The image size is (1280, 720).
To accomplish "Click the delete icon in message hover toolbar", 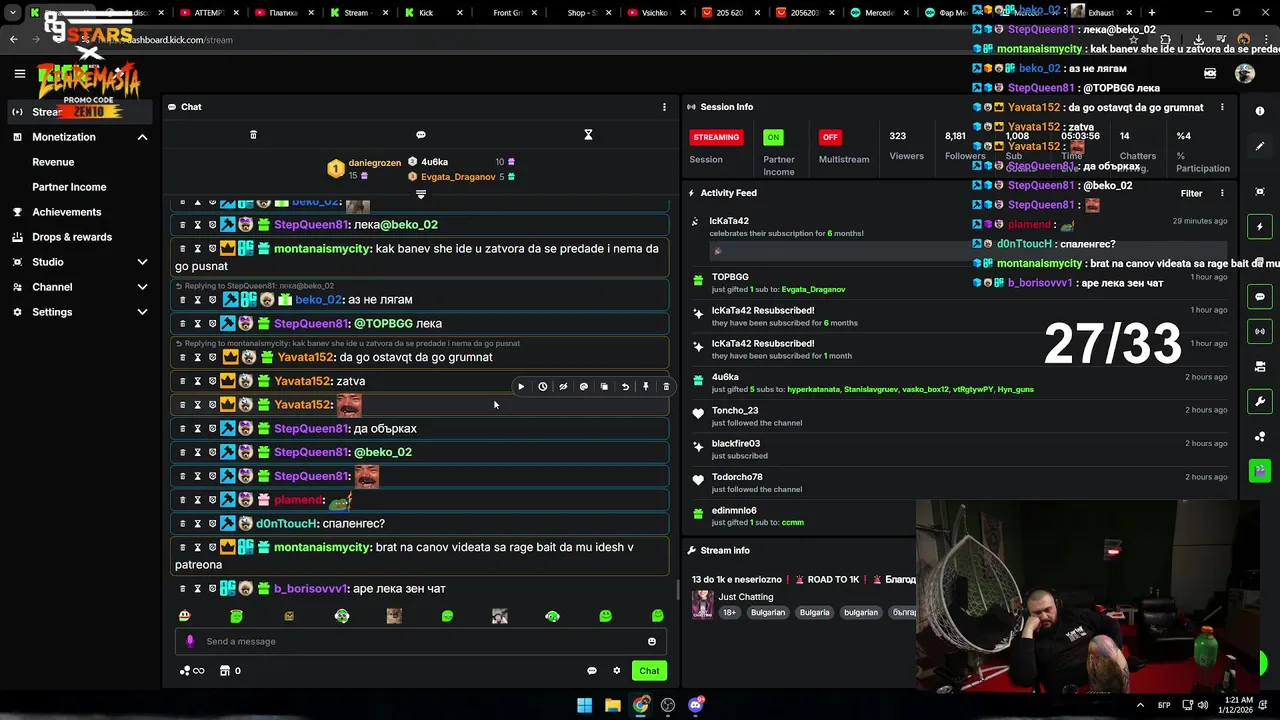I will pos(667,387).
